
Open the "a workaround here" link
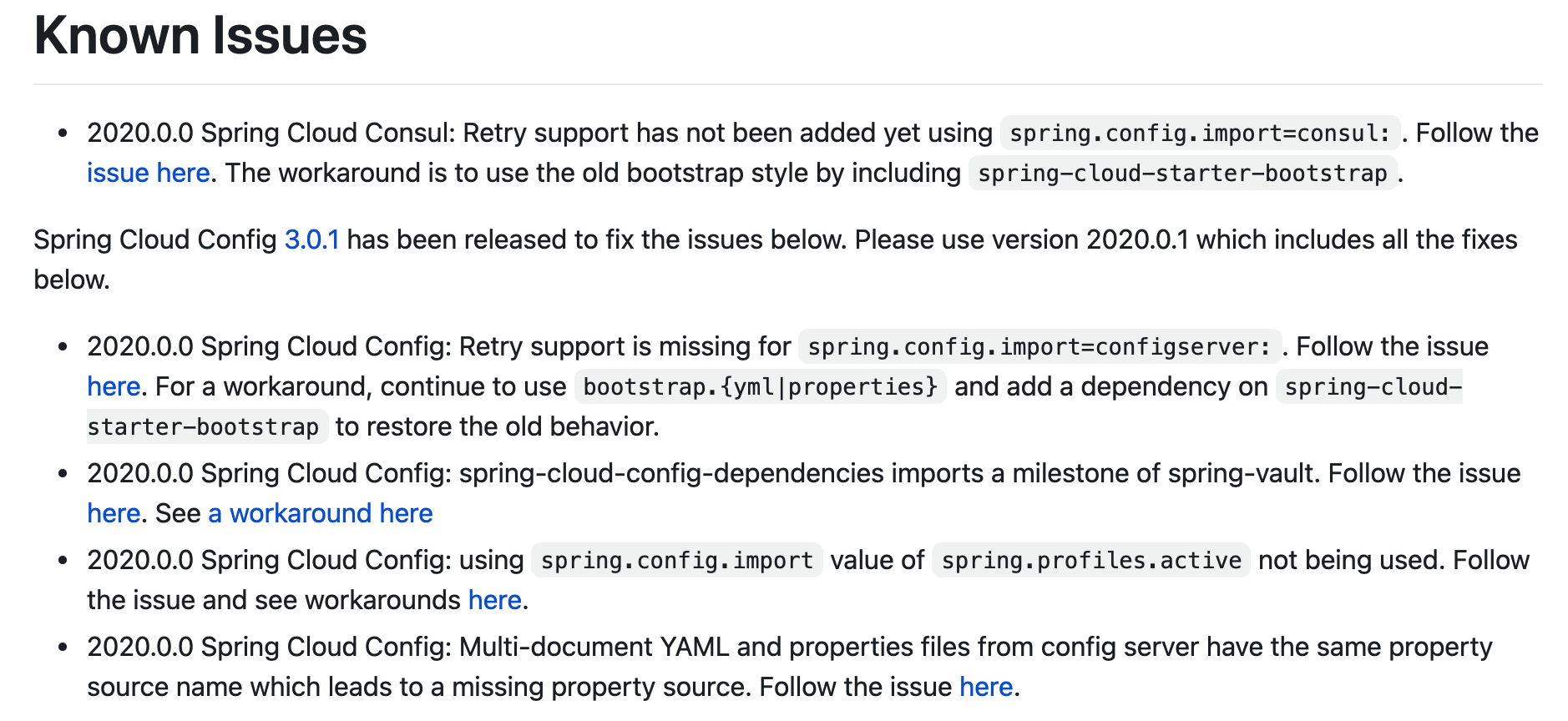pos(320,513)
